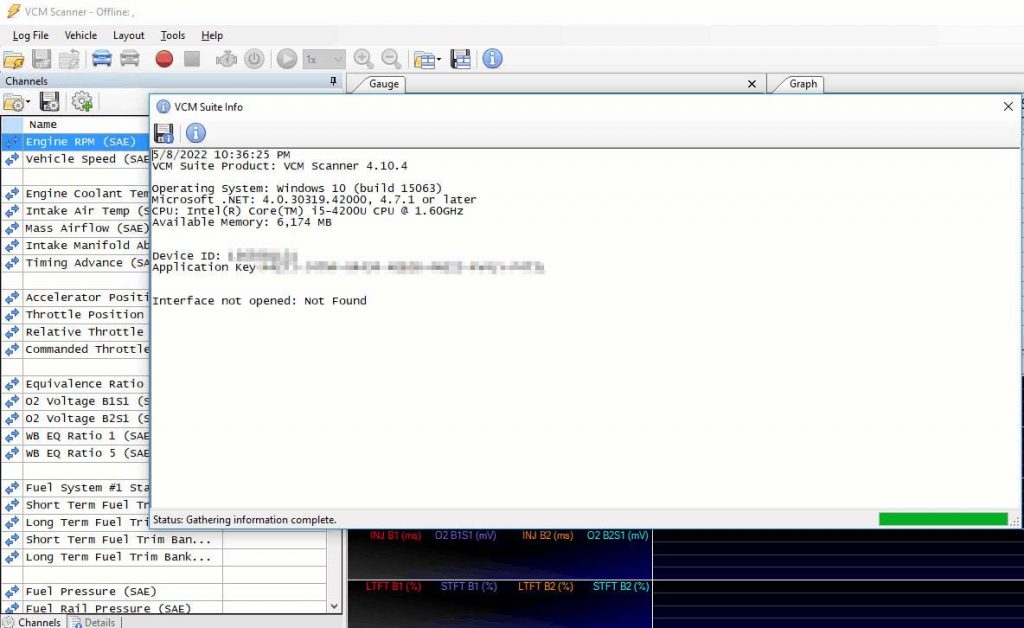Screen dimensions: 1024x628
Task: Switch to the Details bottom tab
Action: (x=93, y=622)
